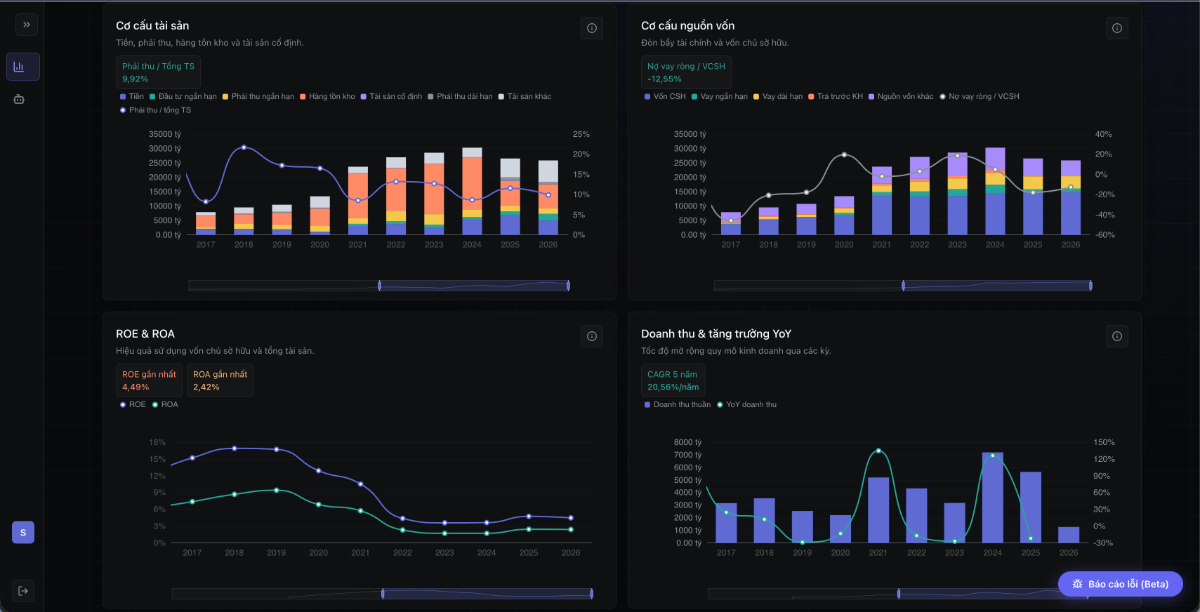Click the CAGR 5 năm 20,56%/năm stat card

(673, 380)
